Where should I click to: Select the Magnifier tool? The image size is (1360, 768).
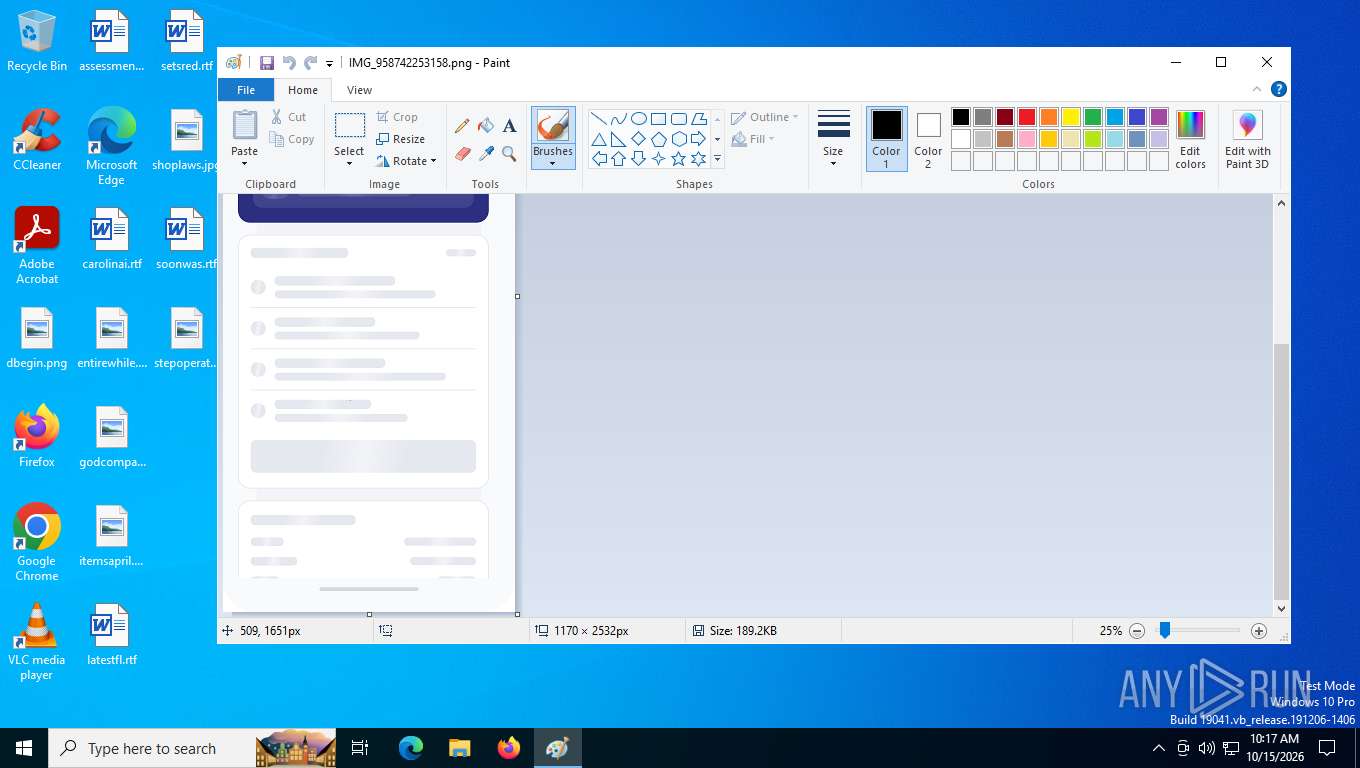(x=509, y=154)
